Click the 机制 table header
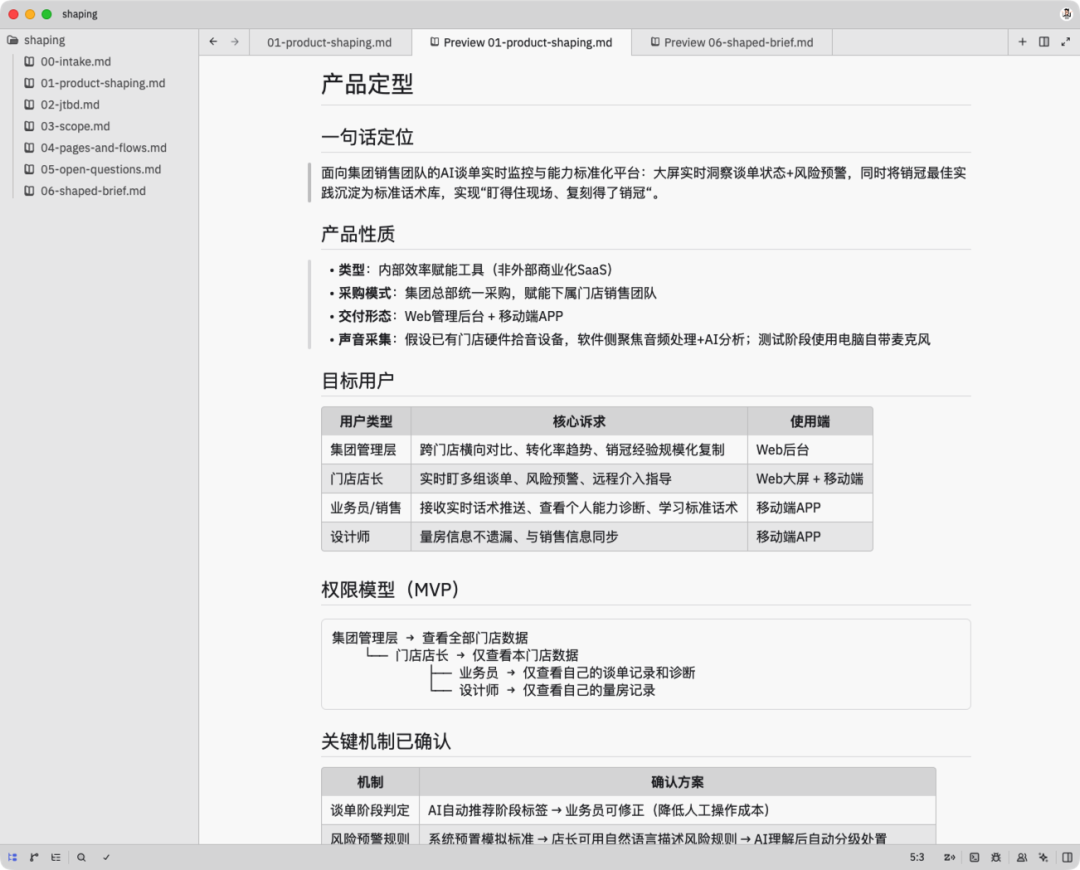The image size is (1080, 870). coord(370,782)
